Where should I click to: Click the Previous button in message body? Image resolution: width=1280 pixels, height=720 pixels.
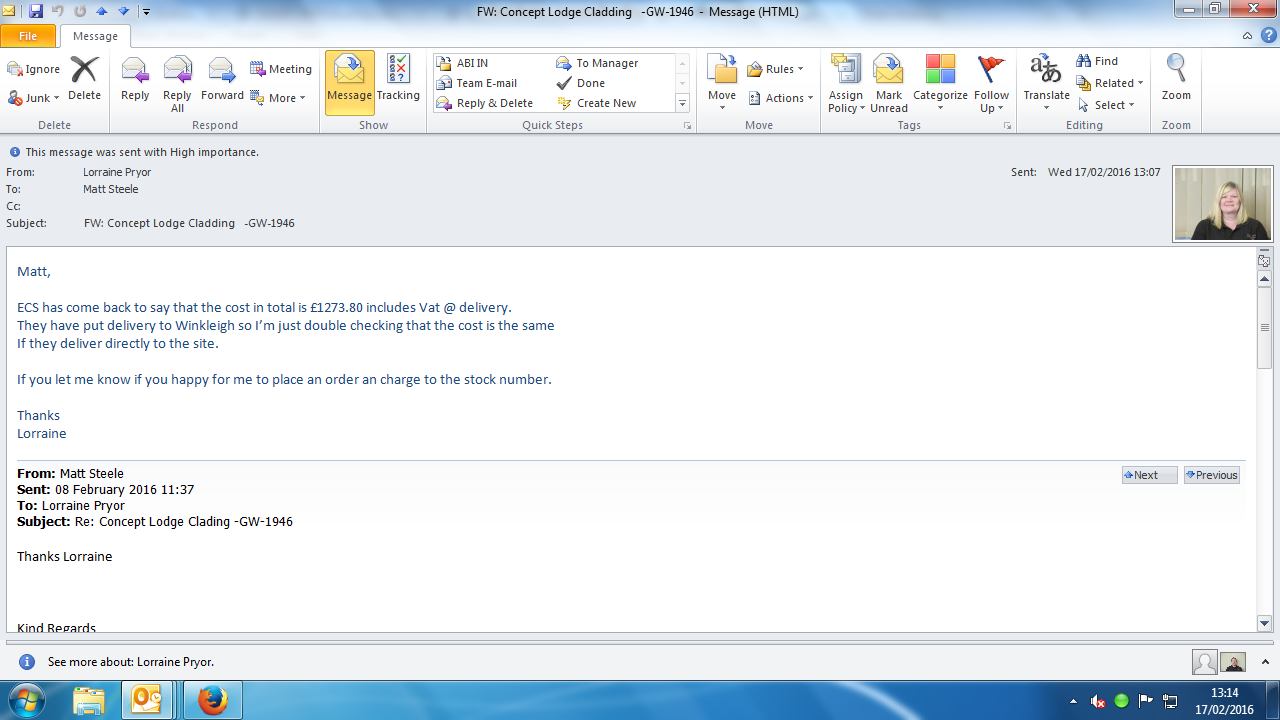(1211, 475)
